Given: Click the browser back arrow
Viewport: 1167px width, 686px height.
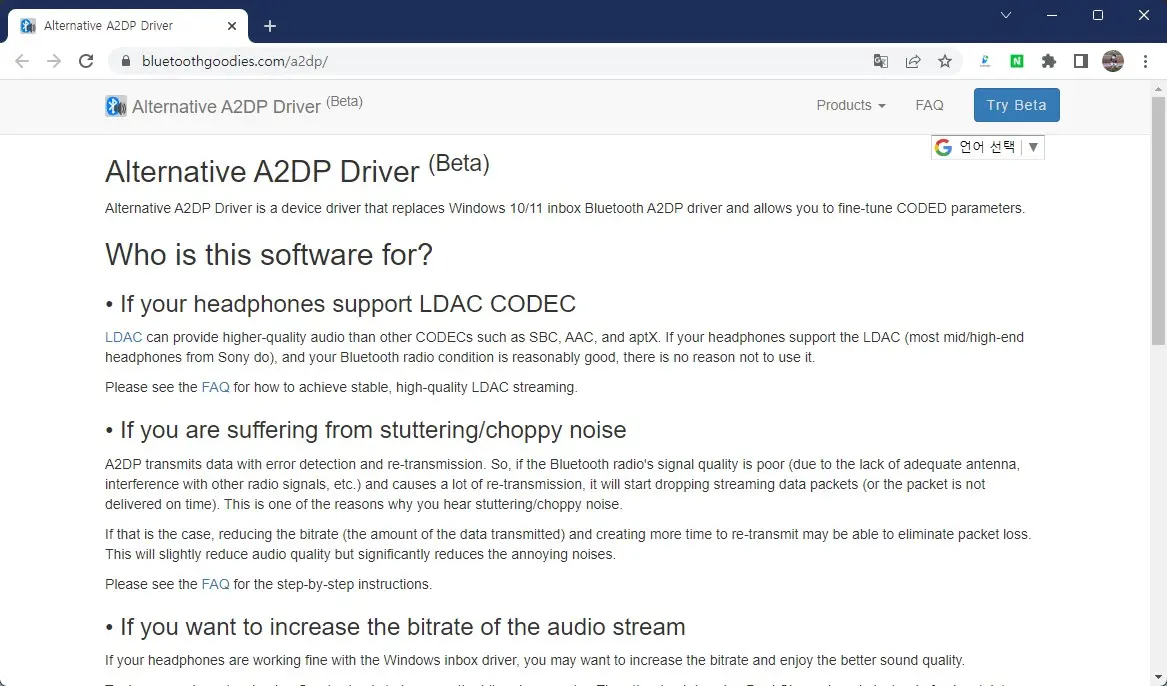Looking at the screenshot, I should pos(22,61).
